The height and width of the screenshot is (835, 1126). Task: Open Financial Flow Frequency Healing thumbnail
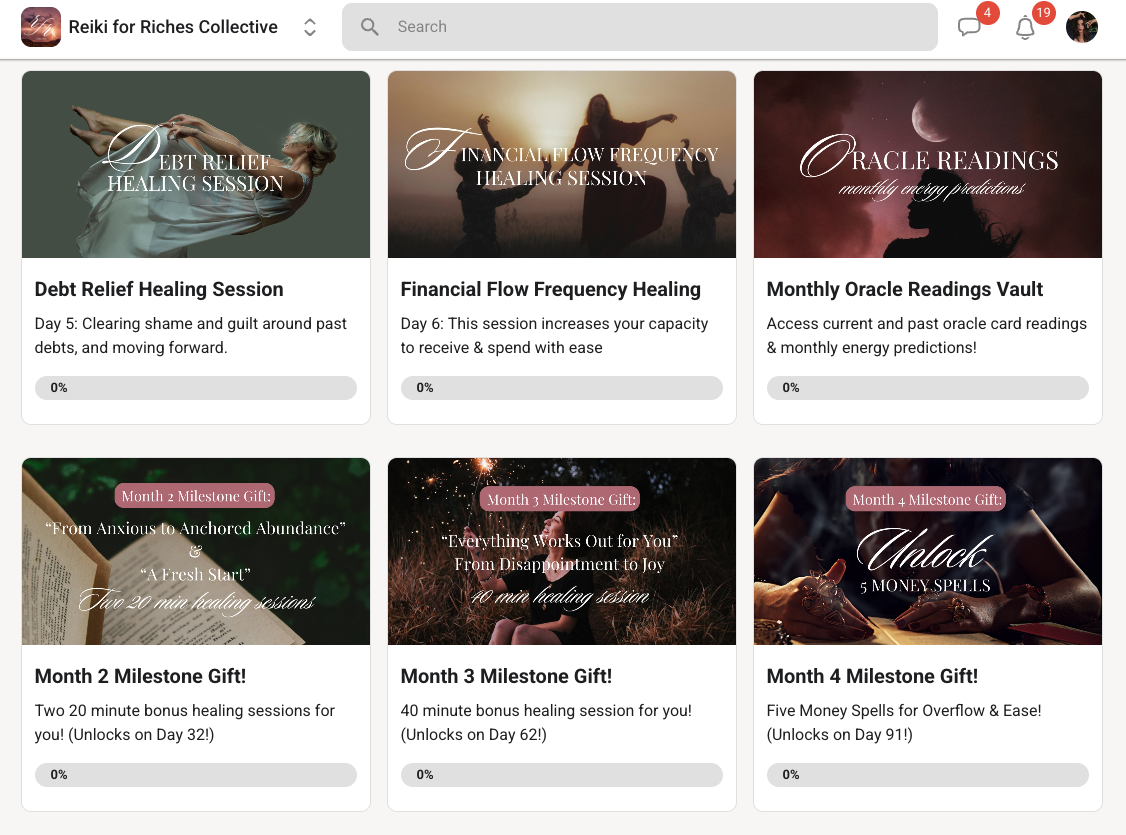(x=562, y=165)
